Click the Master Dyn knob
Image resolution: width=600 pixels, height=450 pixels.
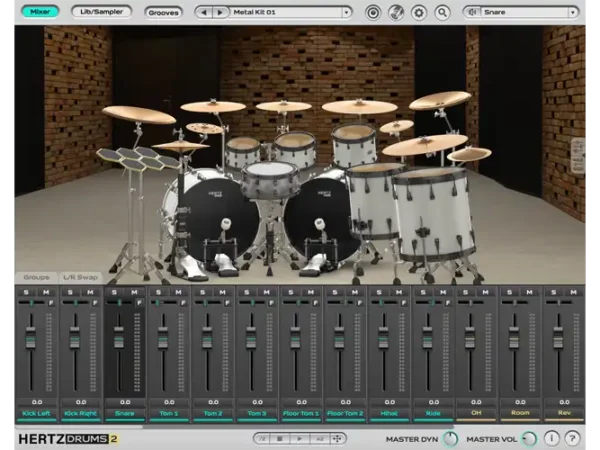450,439
